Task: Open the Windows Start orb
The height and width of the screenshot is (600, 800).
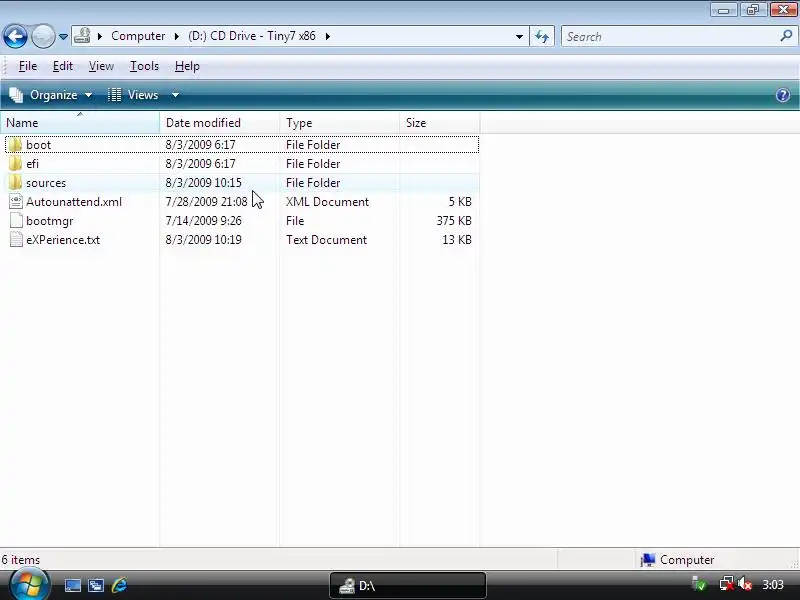Action: [30, 585]
